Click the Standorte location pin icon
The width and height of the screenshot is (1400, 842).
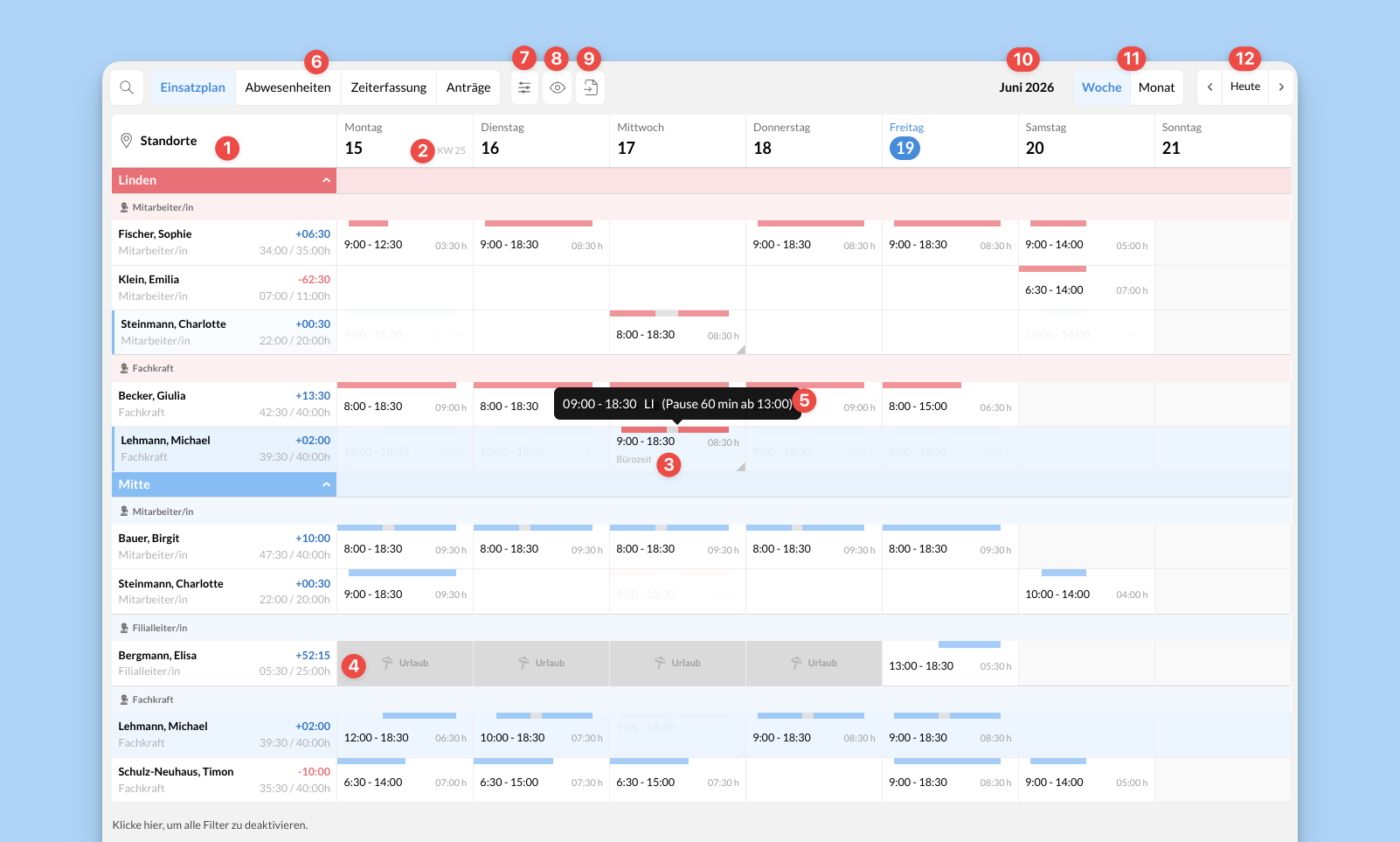[x=126, y=141]
